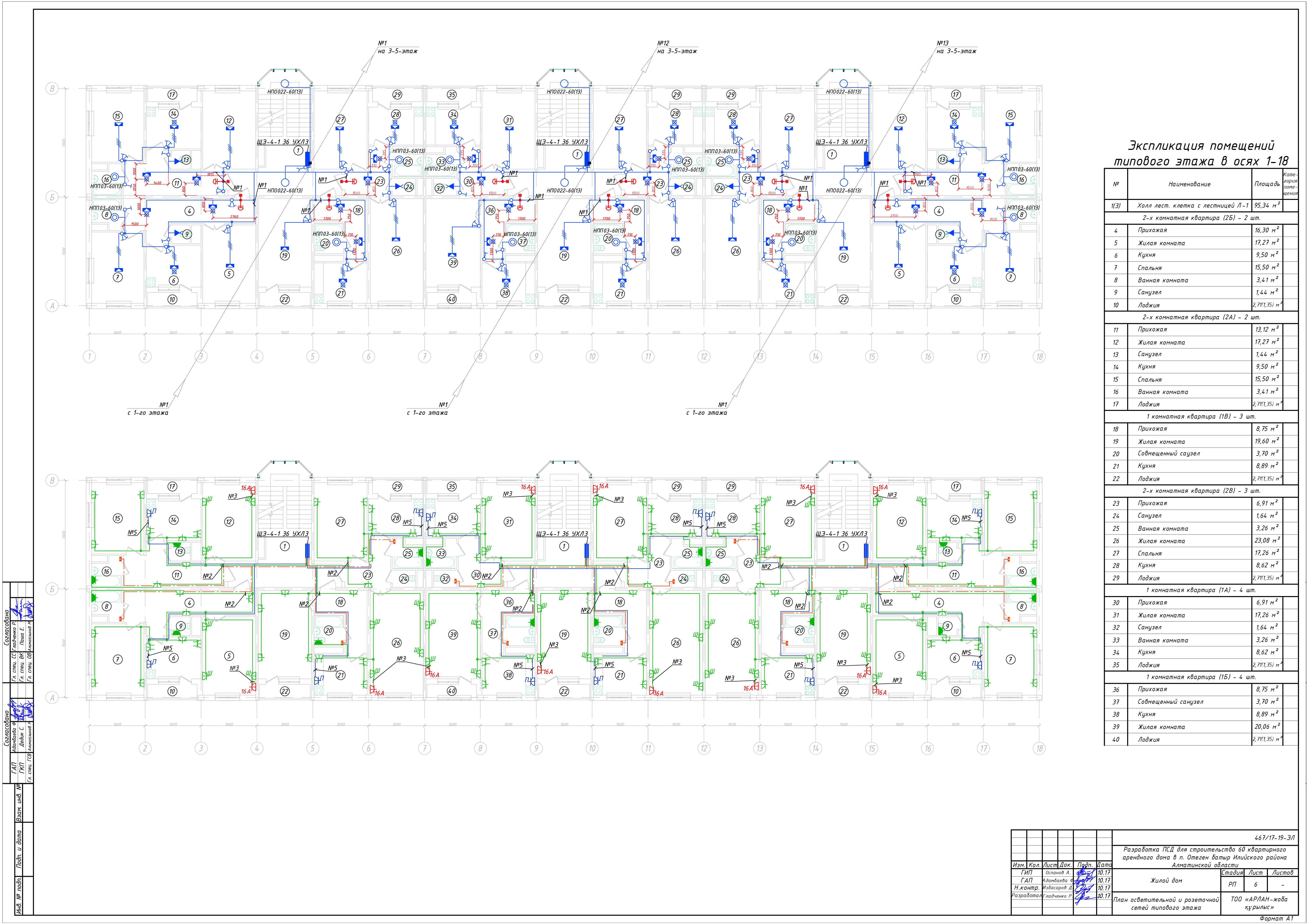1309x924 pixels.
Task: Click axis bubble 9 on lower floor plan
Action: [x=536, y=749]
